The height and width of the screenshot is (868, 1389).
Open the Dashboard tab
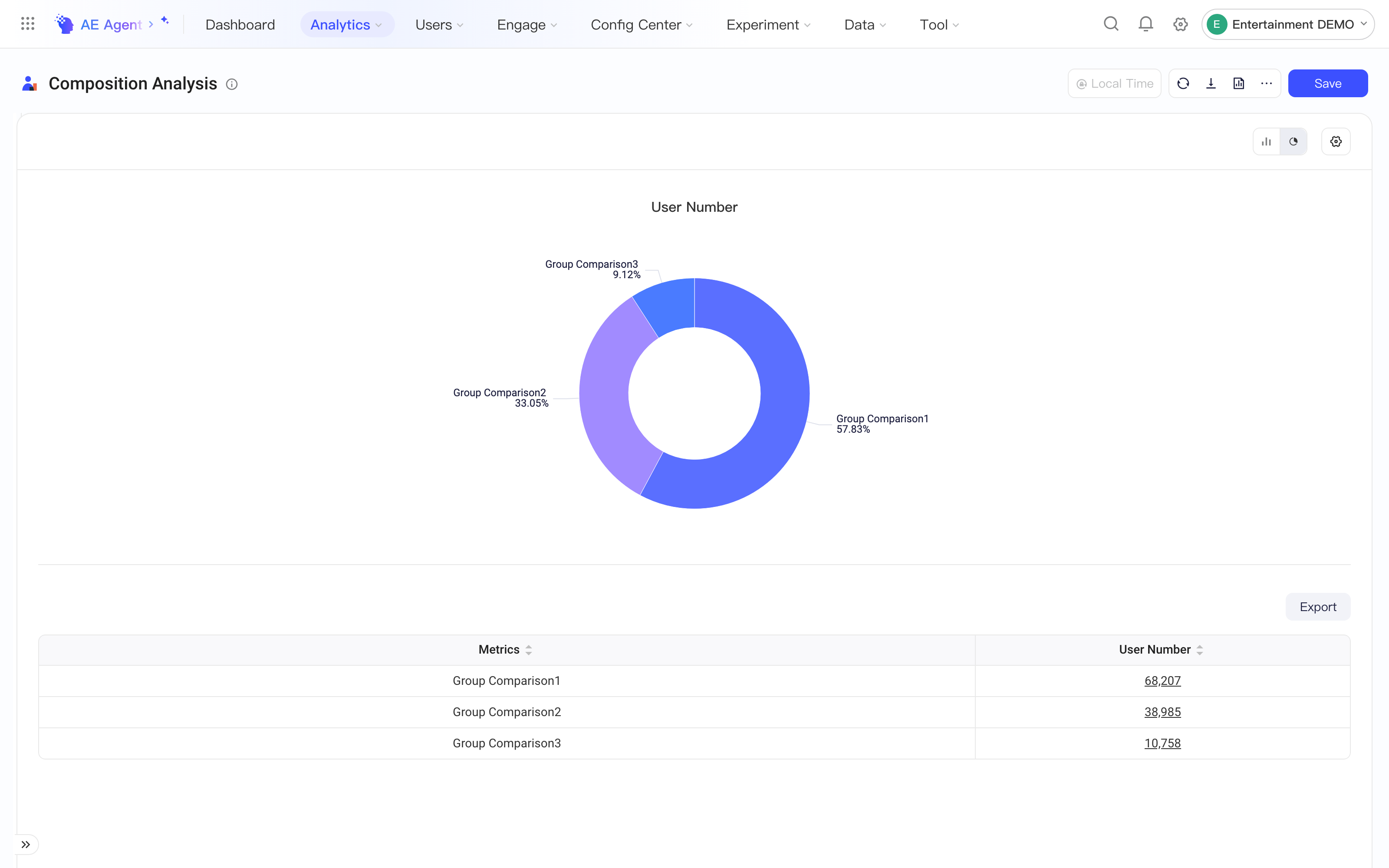tap(240, 25)
